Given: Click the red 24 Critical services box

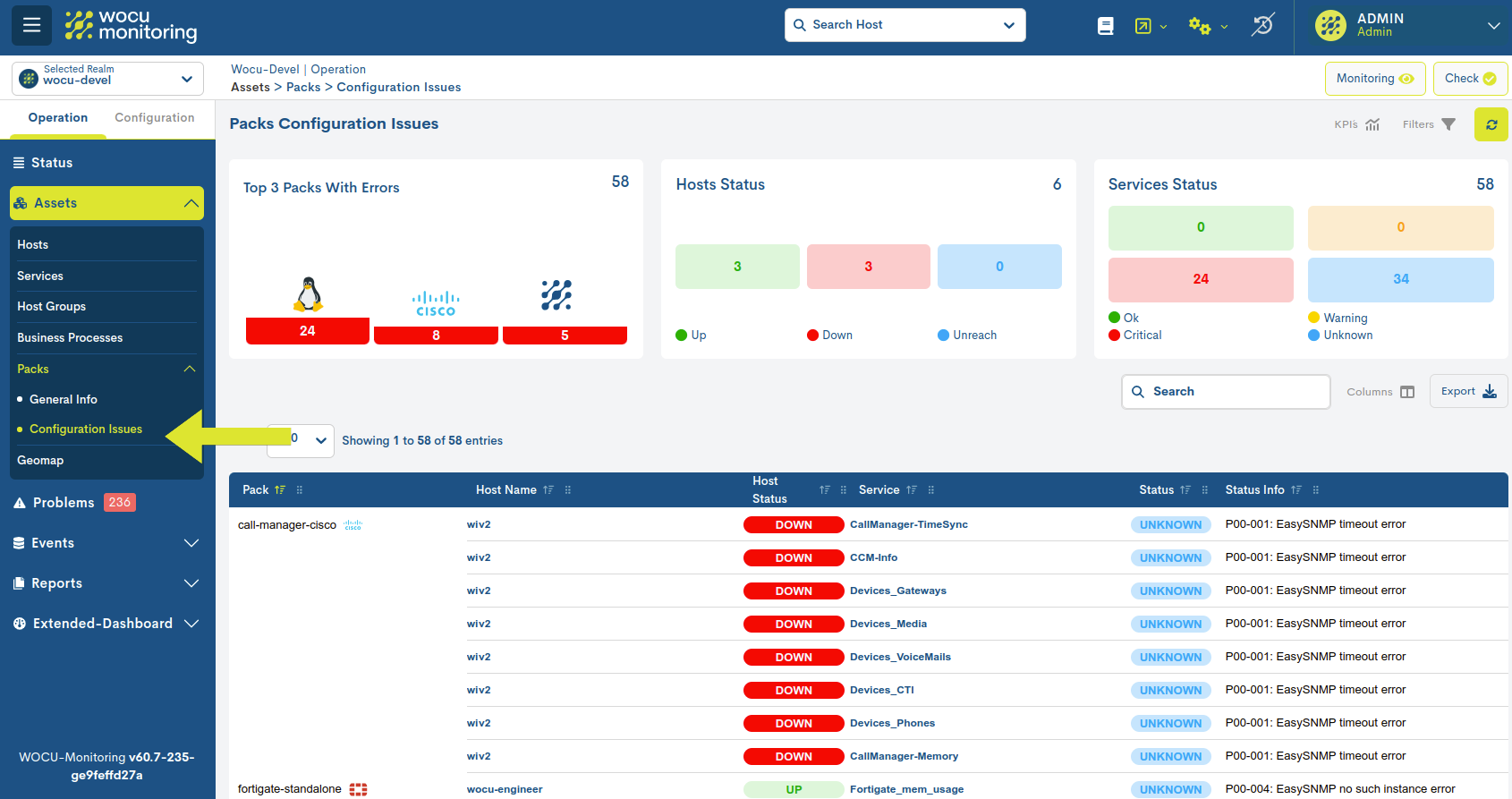Looking at the screenshot, I should pos(1201,280).
